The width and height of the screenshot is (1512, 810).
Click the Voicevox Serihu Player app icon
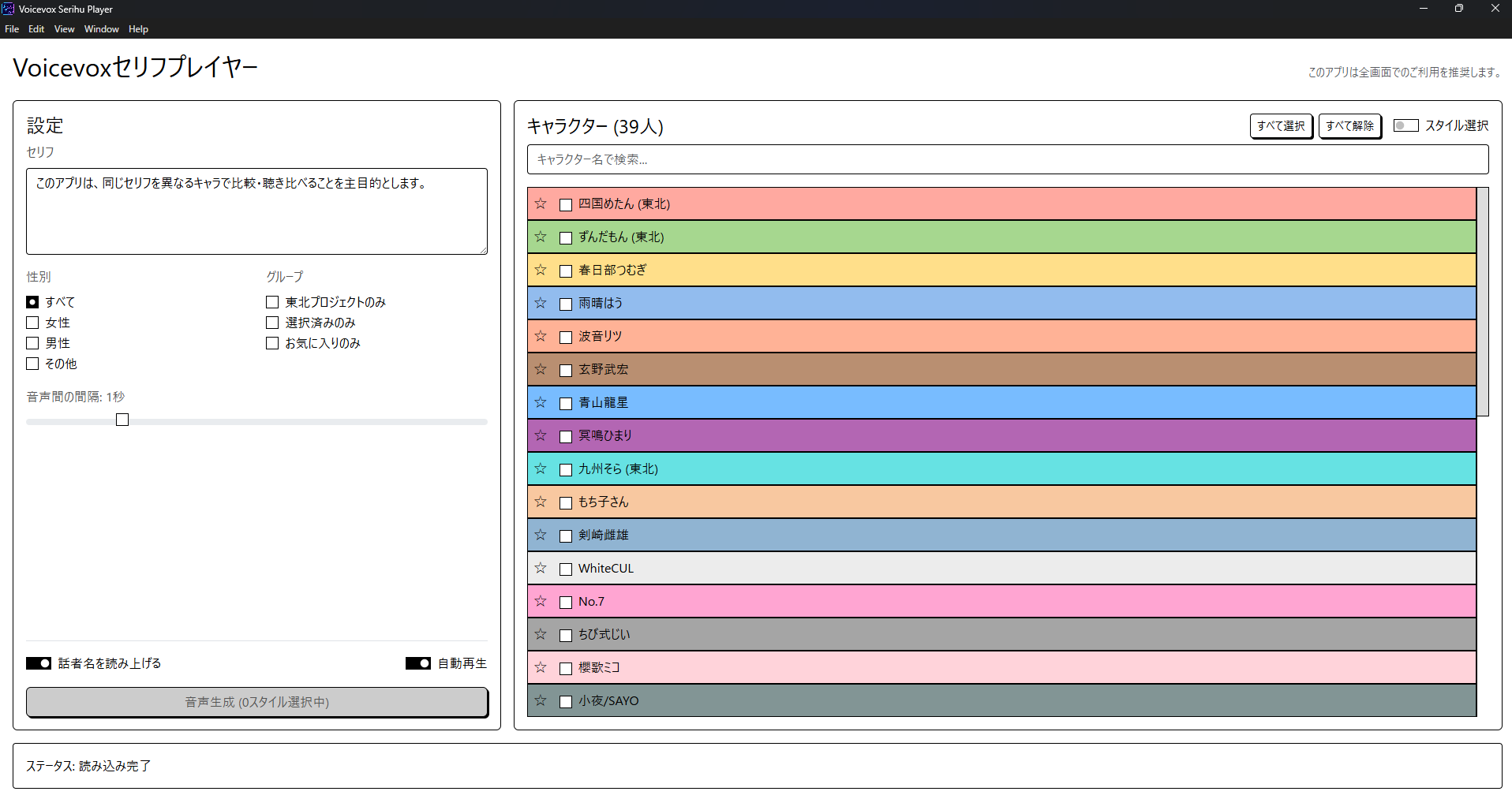[x=8, y=9]
